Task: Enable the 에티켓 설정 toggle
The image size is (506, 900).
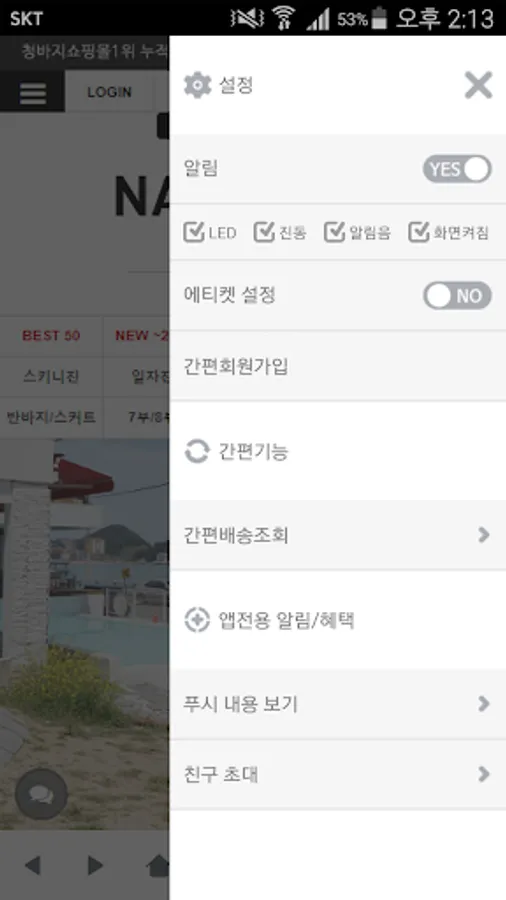Action: [457, 296]
